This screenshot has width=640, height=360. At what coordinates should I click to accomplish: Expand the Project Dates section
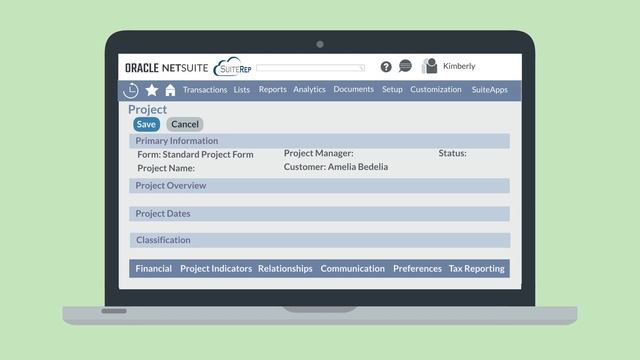point(320,214)
